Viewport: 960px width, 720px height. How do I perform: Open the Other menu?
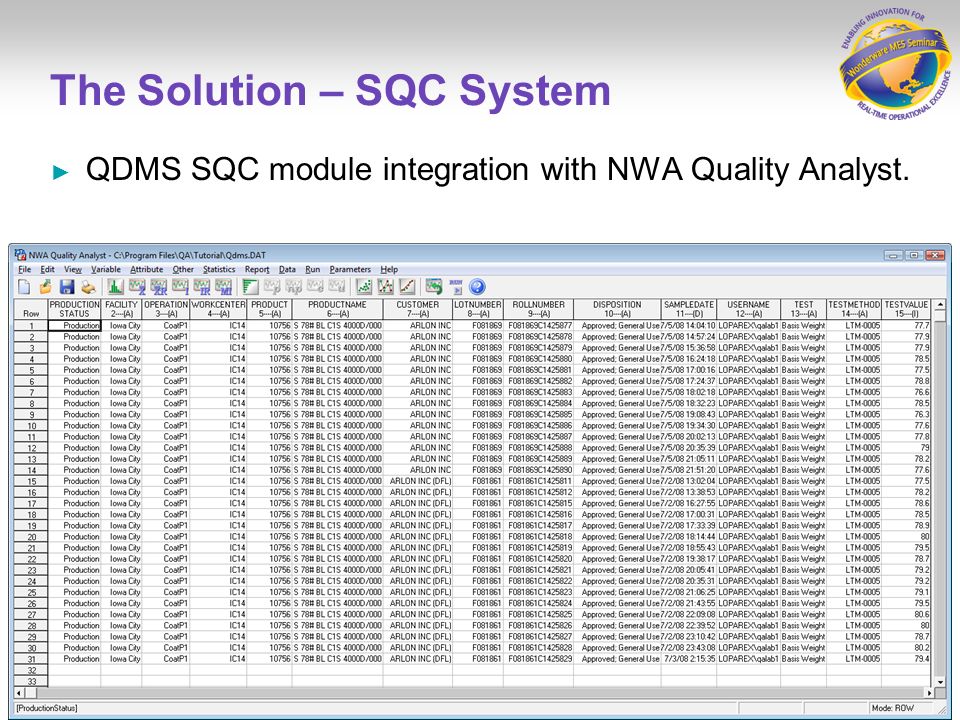pos(183,269)
